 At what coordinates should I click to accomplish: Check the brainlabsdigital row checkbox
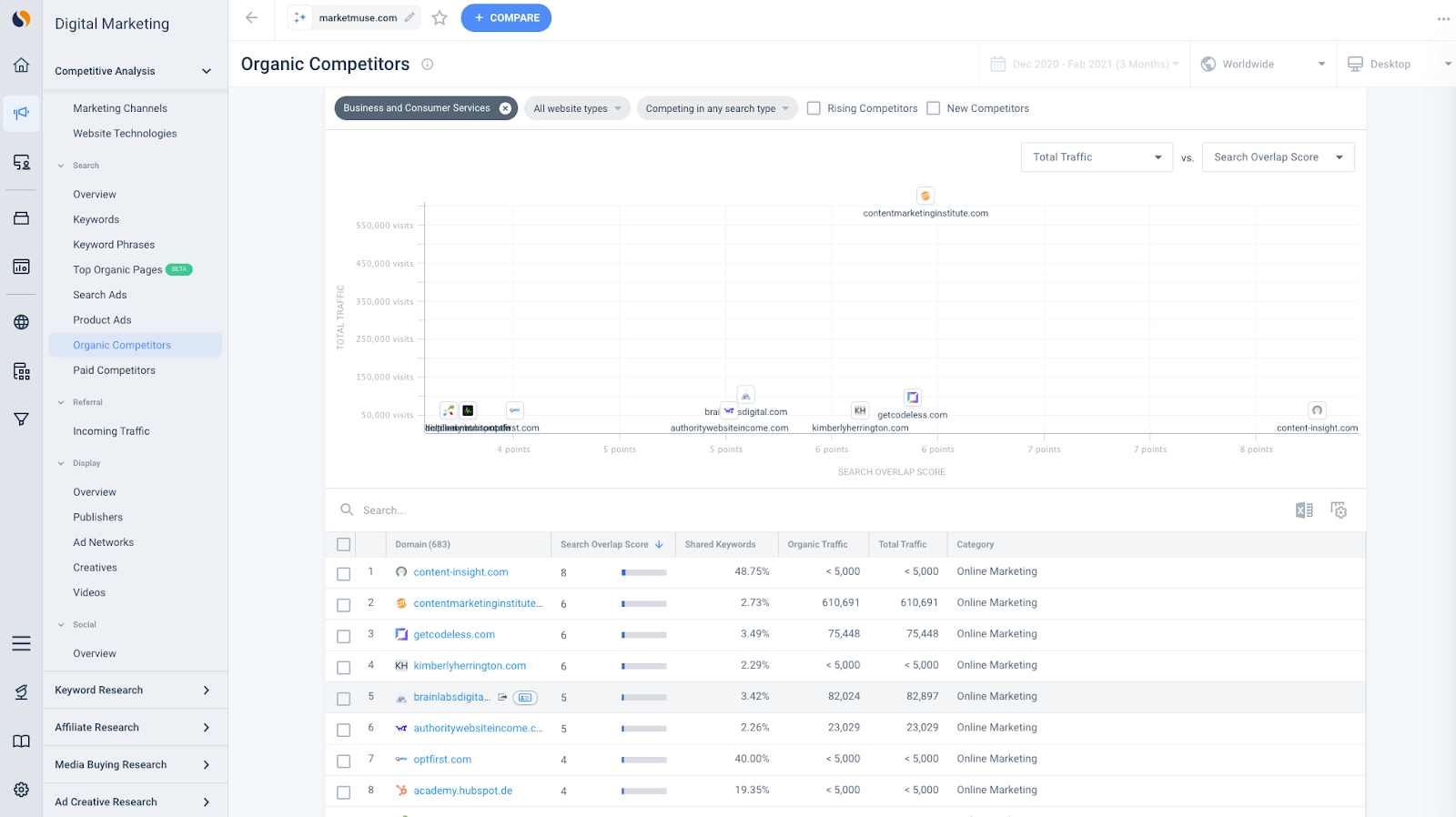point(343,699)
